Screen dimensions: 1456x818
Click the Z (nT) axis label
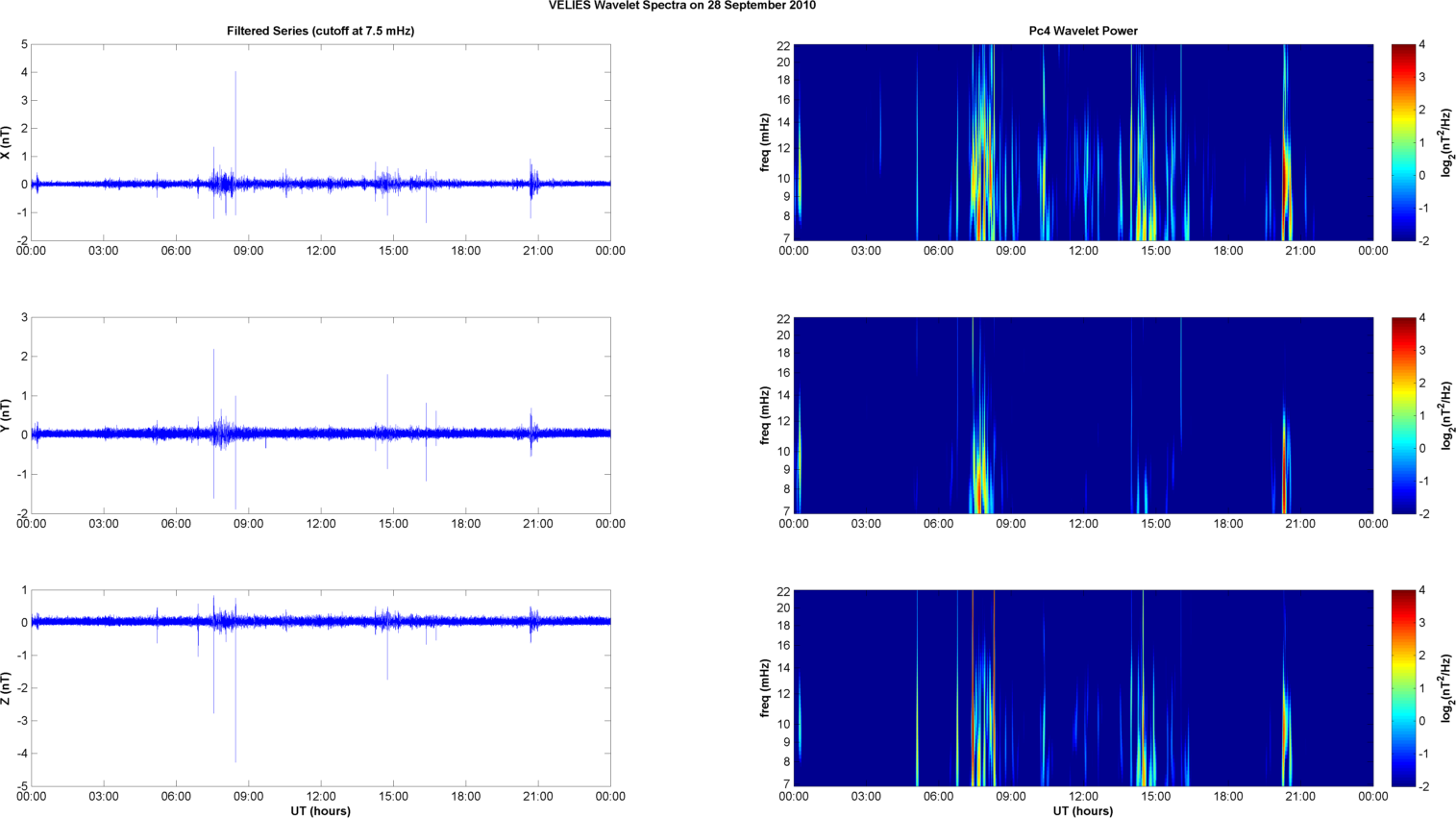[7, 688]
